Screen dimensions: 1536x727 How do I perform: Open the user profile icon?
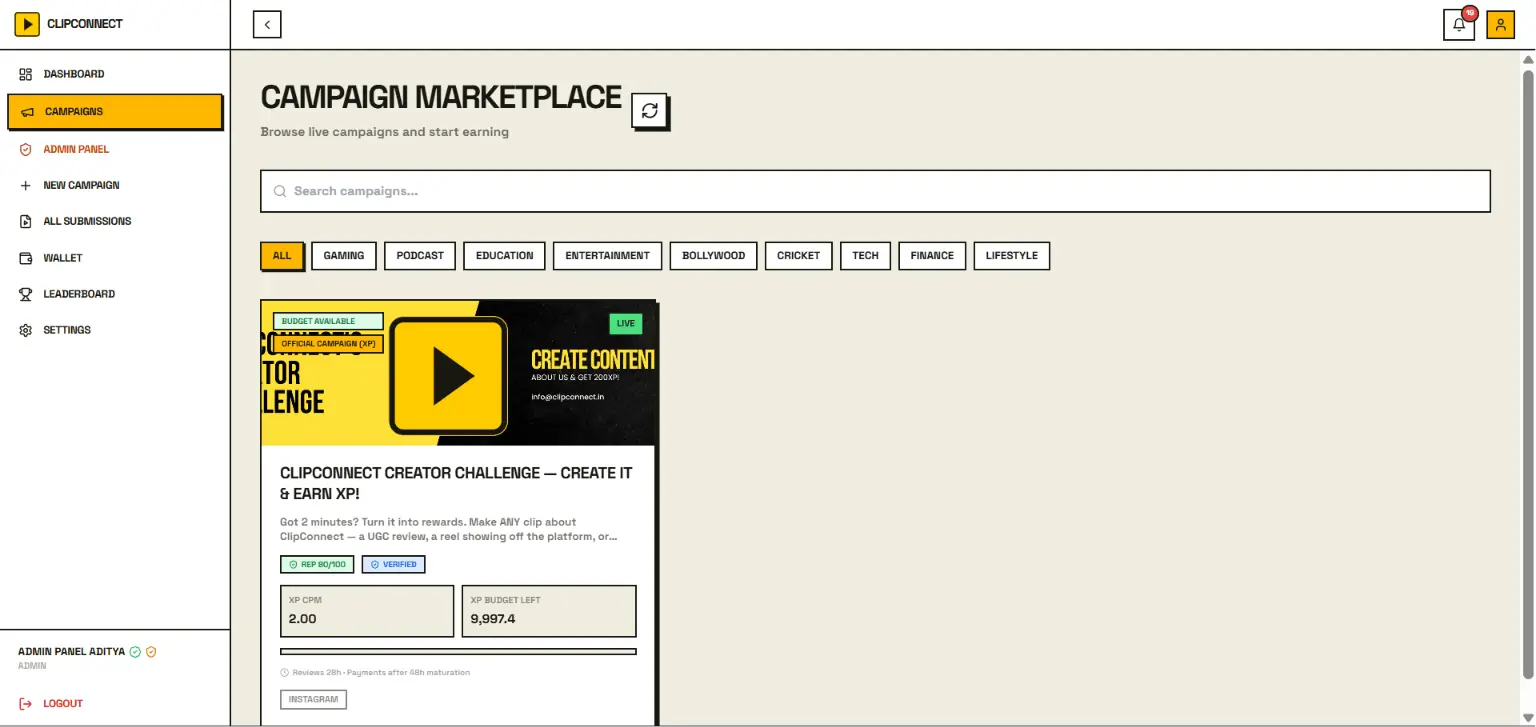[x=1500, y=25]
